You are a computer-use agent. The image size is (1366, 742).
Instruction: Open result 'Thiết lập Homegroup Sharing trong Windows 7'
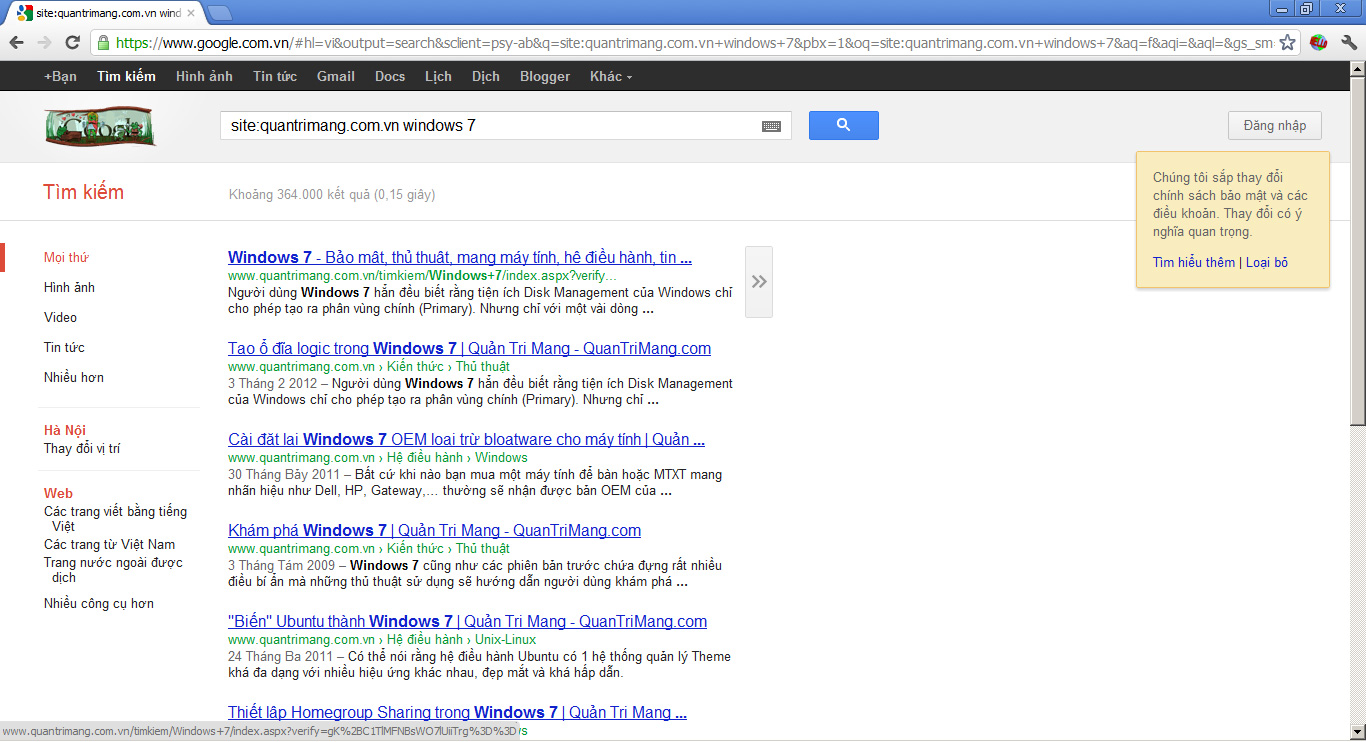coord(457,712)
